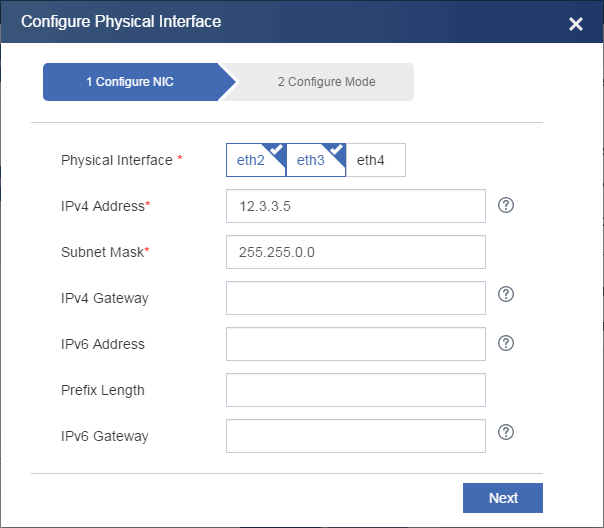Click help icon next to IPv4 Gateway
The width and height of the screenshot is (604, 528).
[x=506, y=295]
